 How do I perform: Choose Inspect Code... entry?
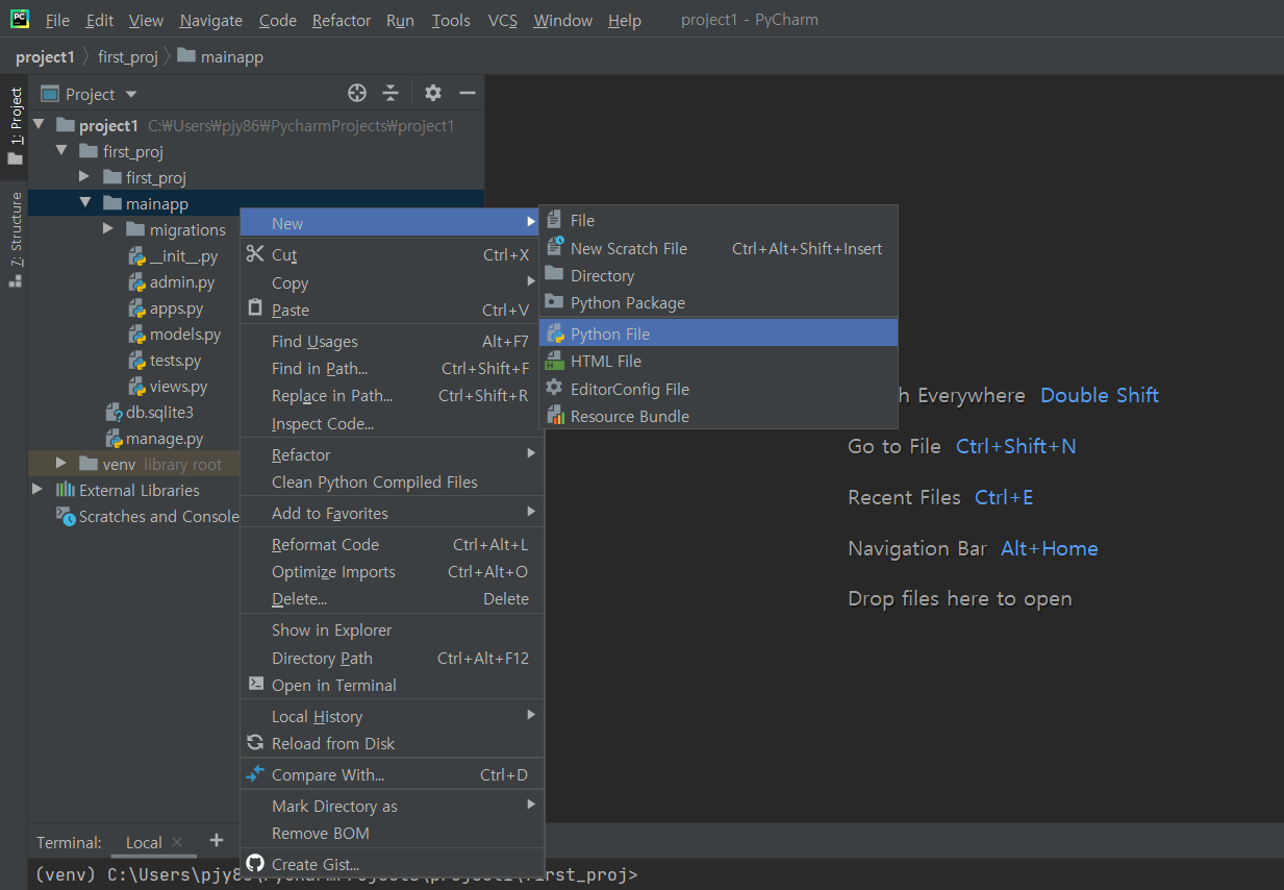pos(392,424)
